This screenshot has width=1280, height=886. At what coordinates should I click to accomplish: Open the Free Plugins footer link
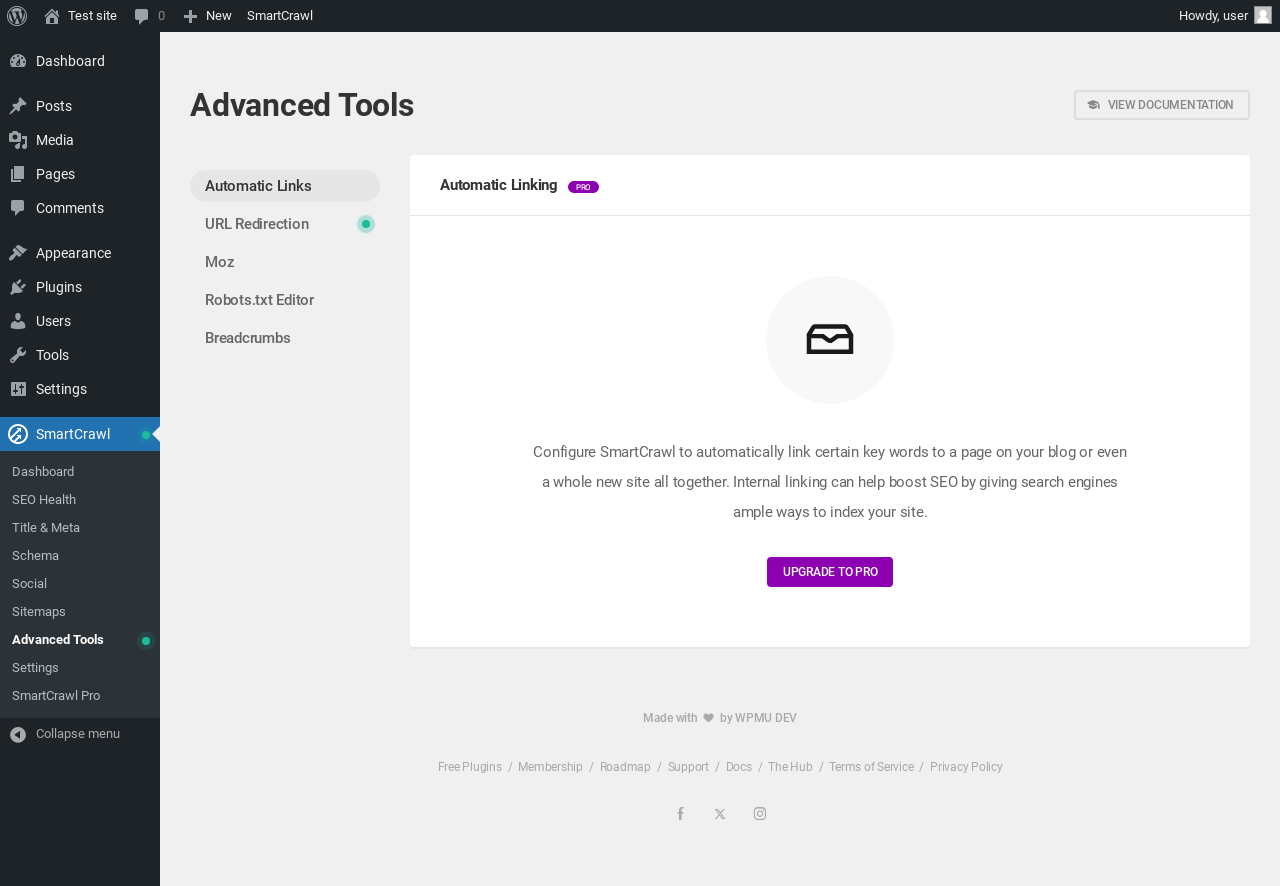tap(470, 767)
